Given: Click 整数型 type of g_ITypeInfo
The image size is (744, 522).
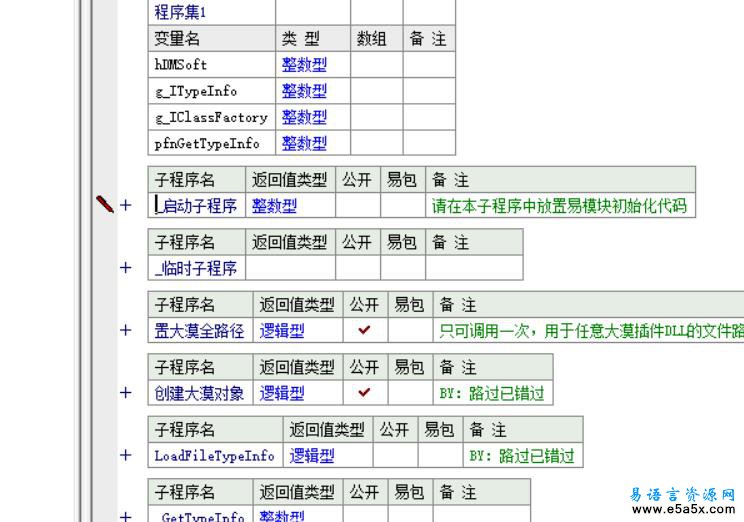Looking at the screenshot, I should coord(304,91).
